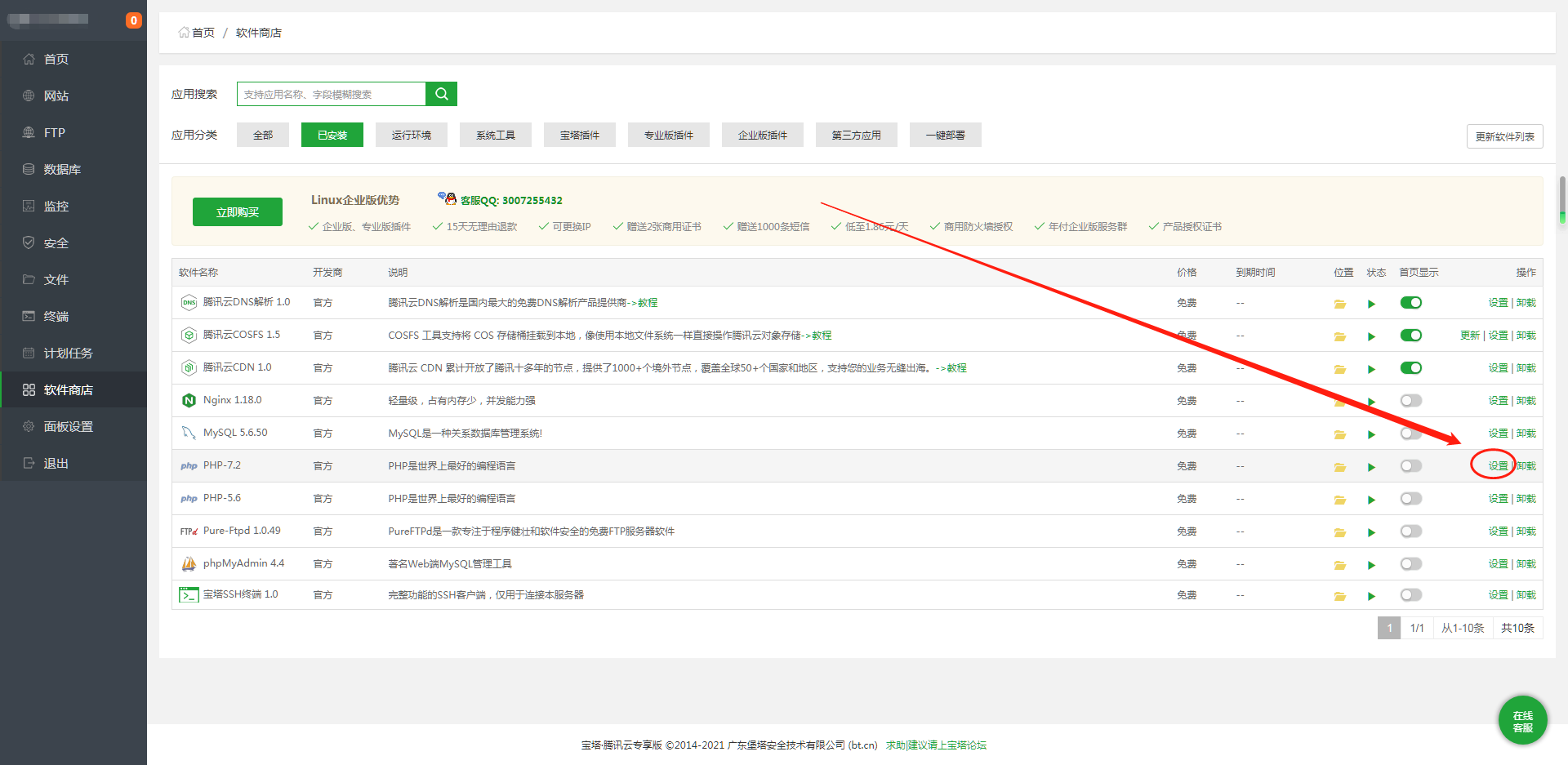Enable homepage display toggle for Nginx 1.18.0
The image size is (1568, 765).
pos(1411,401)
